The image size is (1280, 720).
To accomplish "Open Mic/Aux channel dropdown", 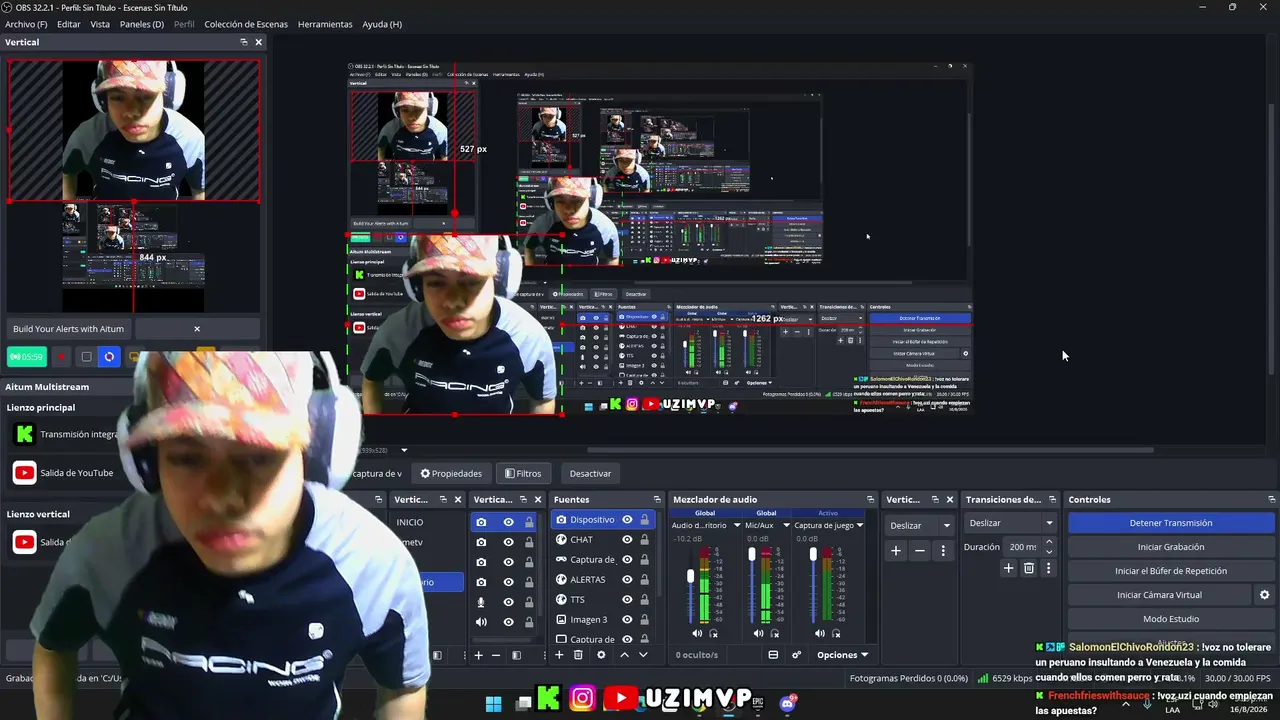I will (x=786, y=525).
